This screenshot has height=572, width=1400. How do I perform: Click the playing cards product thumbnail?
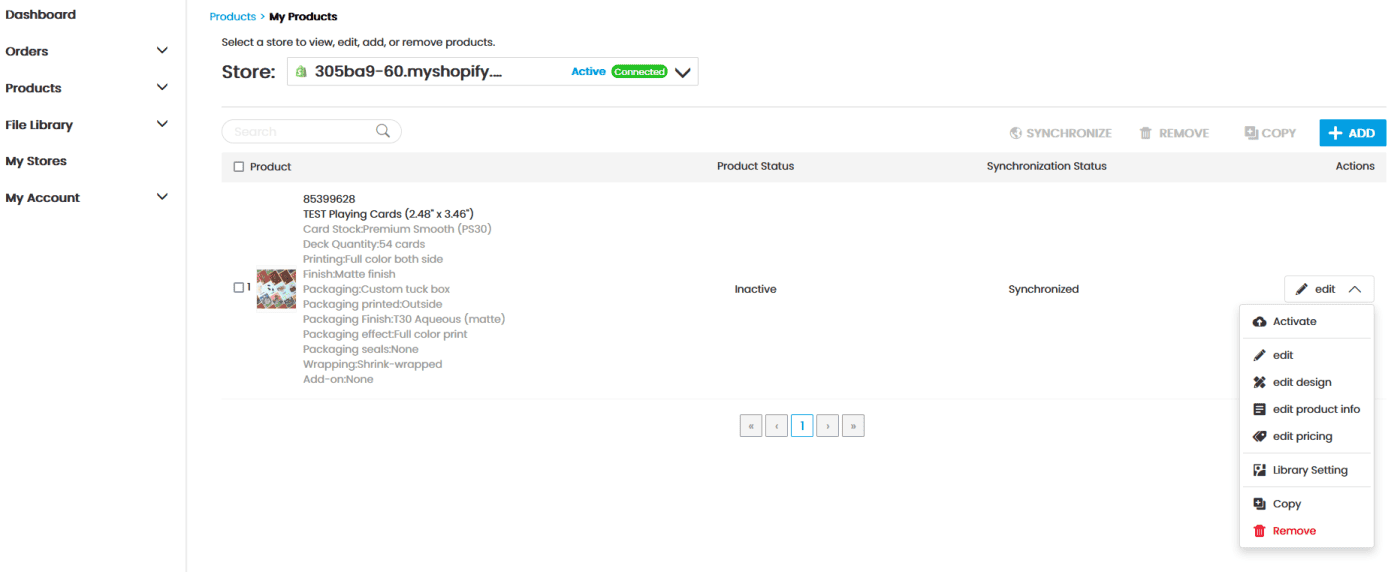(276, 289)
